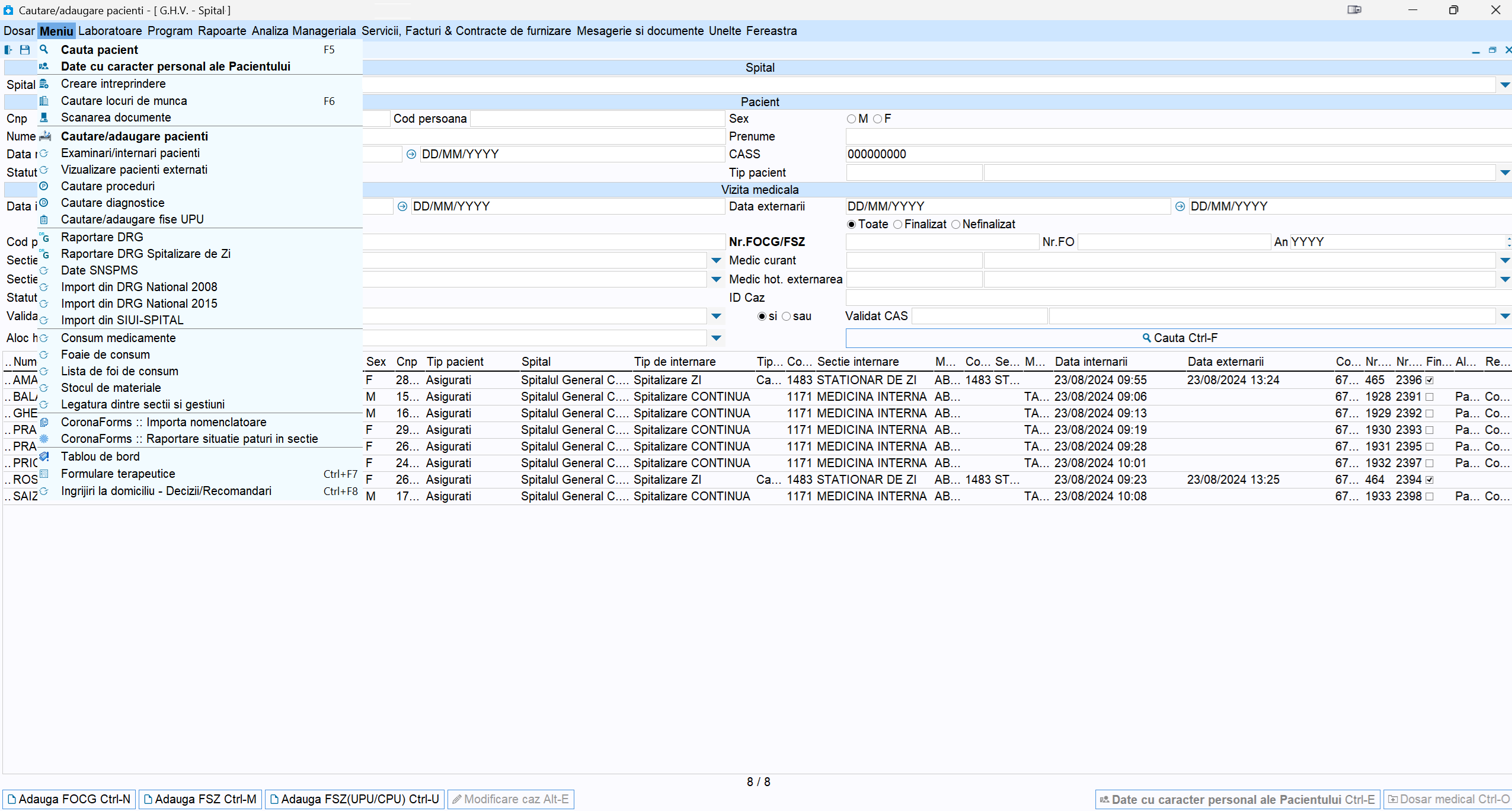Image resolution: width=1512 pixels, height=811 pixels.
Task: Click the icon beside Raportare DRG Spitalizare de Zi
Action: [44, 254]
